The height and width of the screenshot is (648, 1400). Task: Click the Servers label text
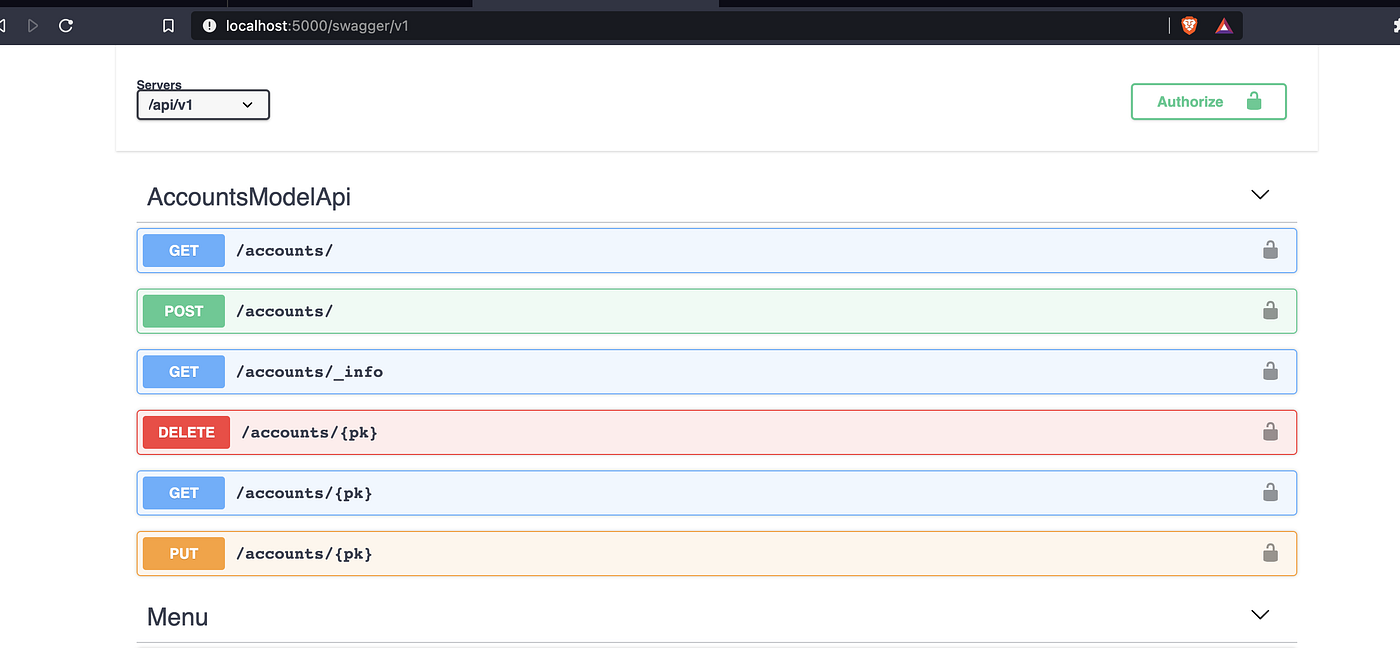(x=159, y=85)
